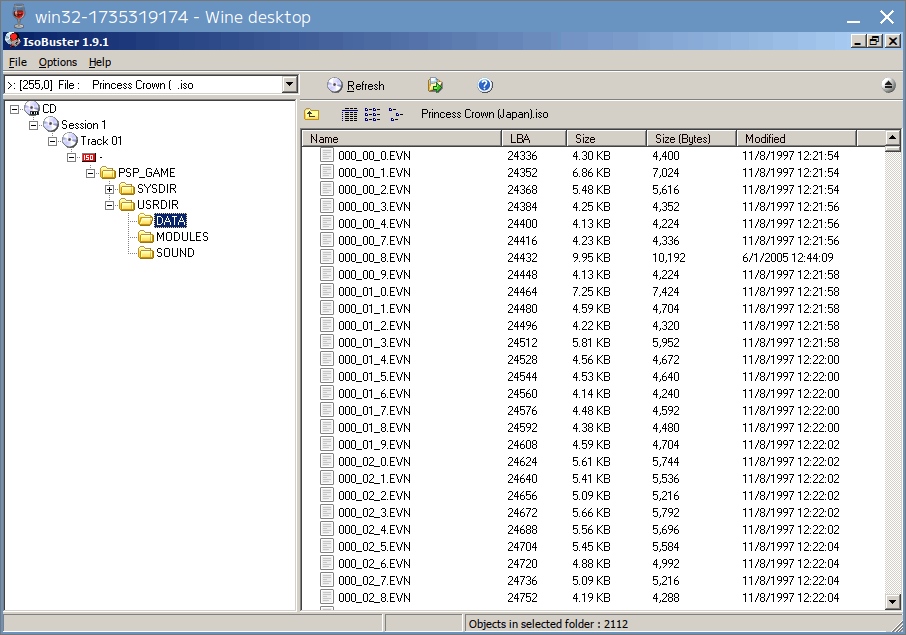Select file 000_02_2.EVN in the list
The image size is (906, 635).
point(374,496)
